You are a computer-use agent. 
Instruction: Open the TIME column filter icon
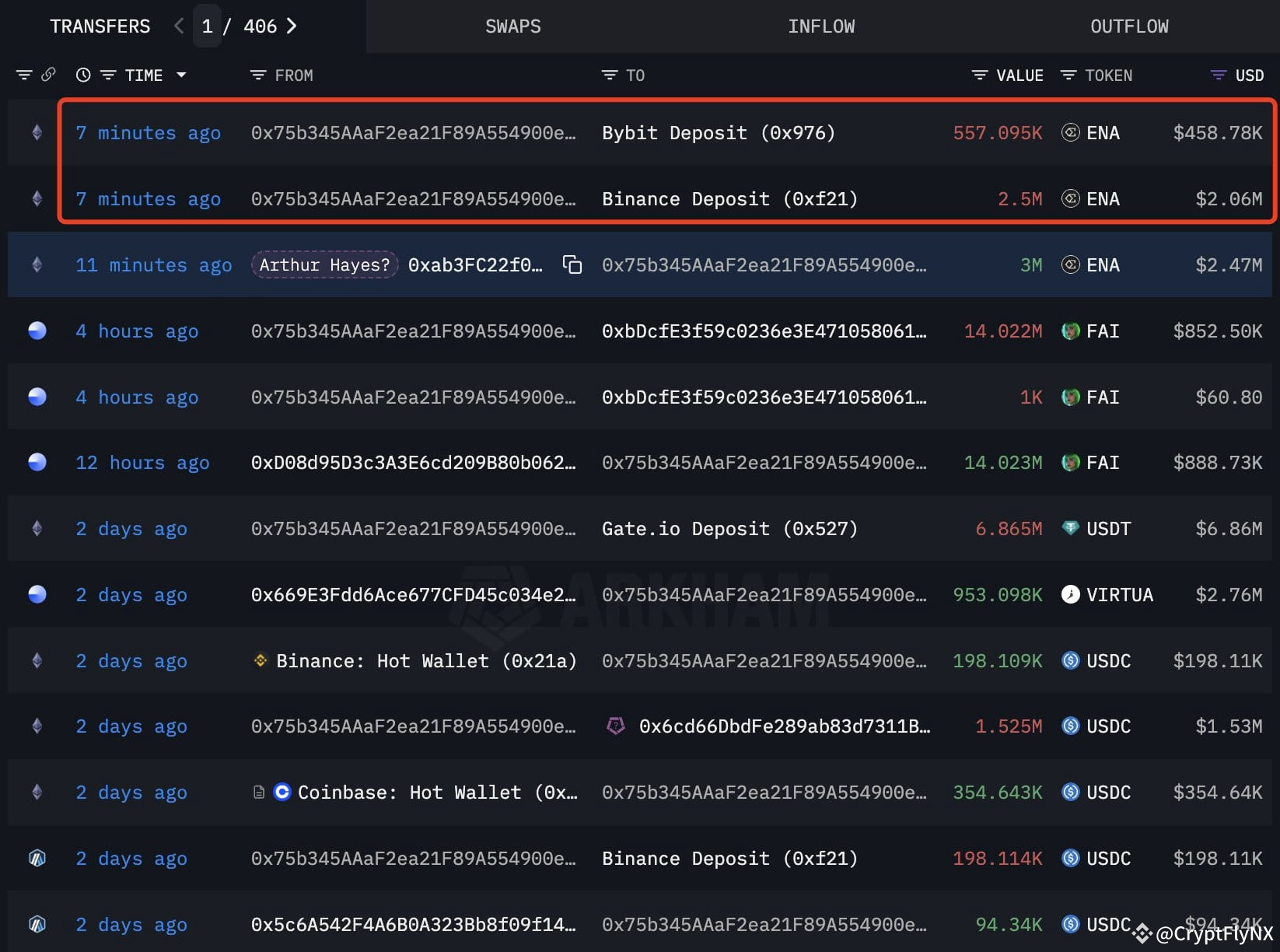point(108,75)
